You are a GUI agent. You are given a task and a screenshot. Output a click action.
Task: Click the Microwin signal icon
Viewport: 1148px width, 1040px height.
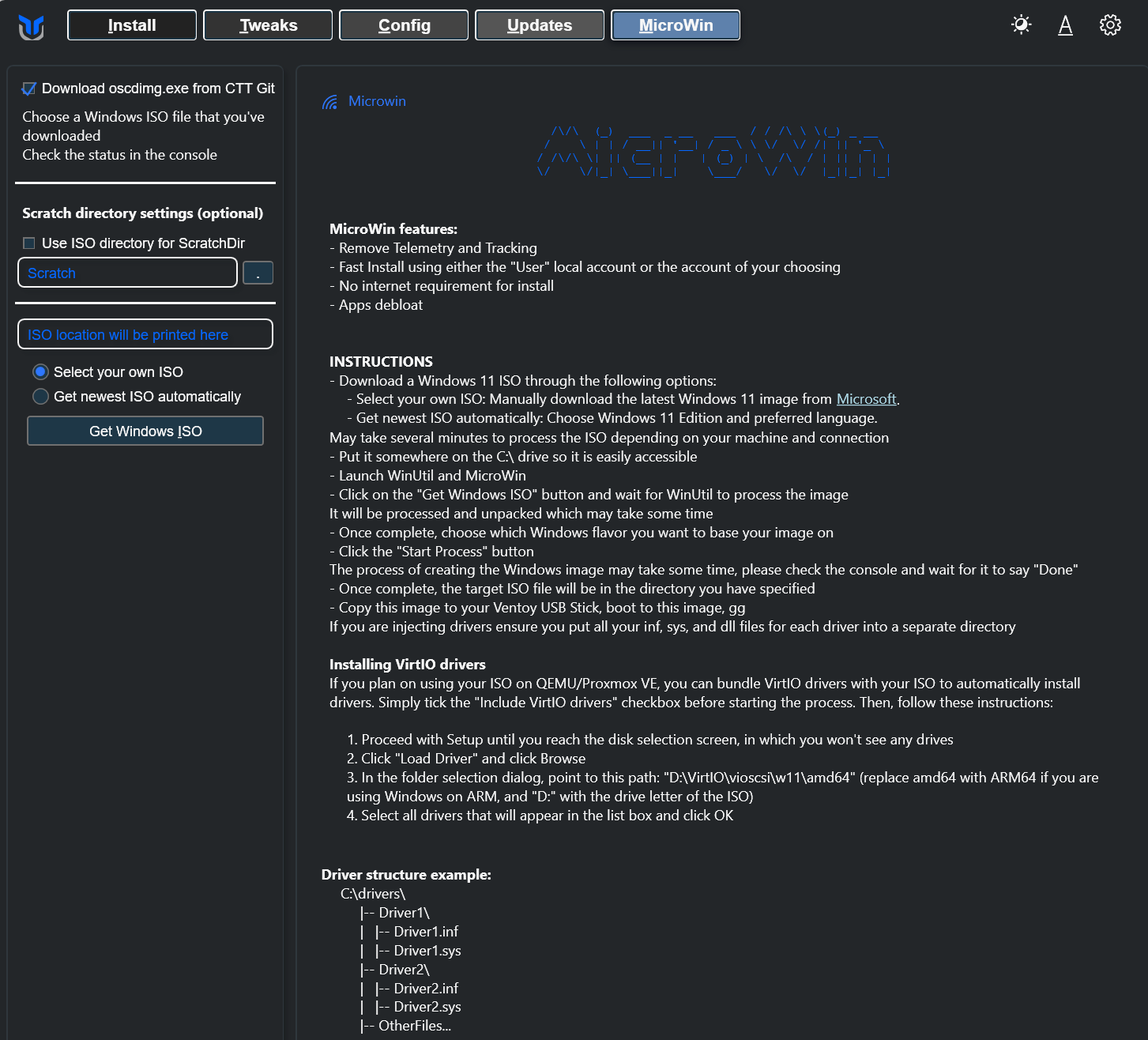pyautogui.click(x=329, y=102)
